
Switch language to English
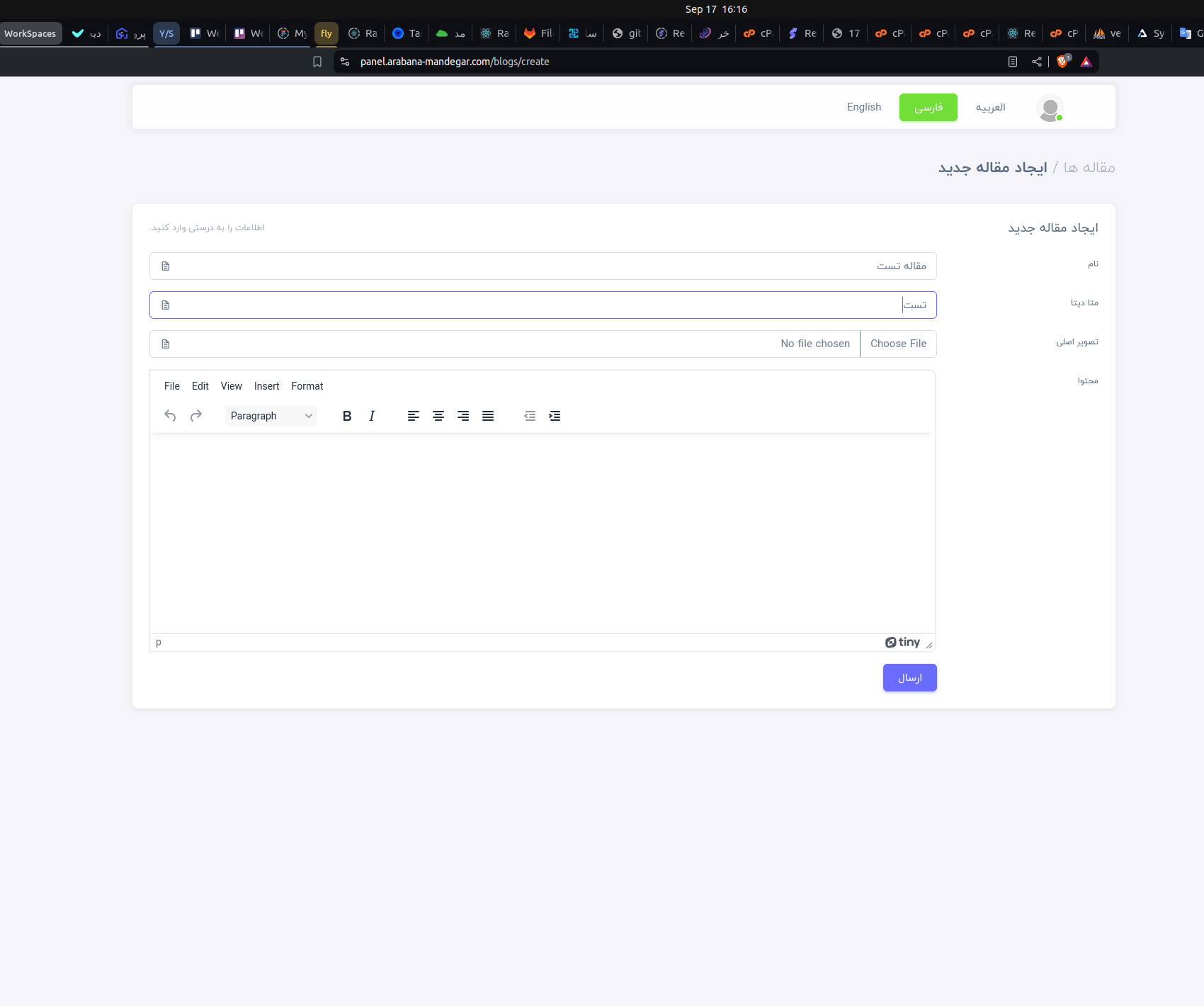864,107
